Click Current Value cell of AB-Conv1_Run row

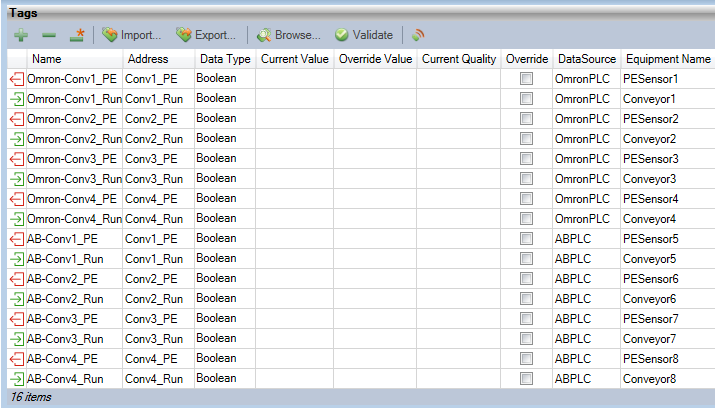tap(295, 259)
